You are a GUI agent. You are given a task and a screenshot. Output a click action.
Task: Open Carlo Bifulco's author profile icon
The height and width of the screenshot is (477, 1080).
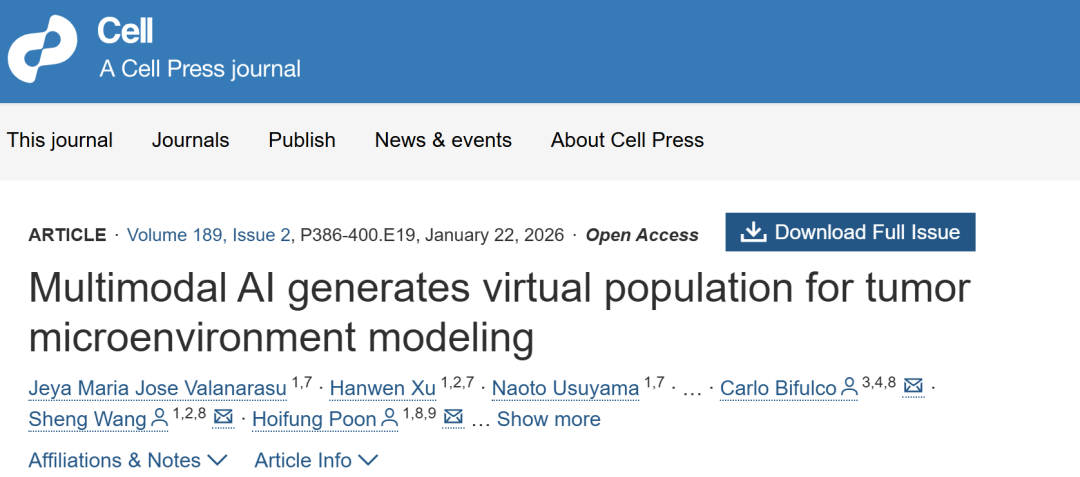[849, 388]
